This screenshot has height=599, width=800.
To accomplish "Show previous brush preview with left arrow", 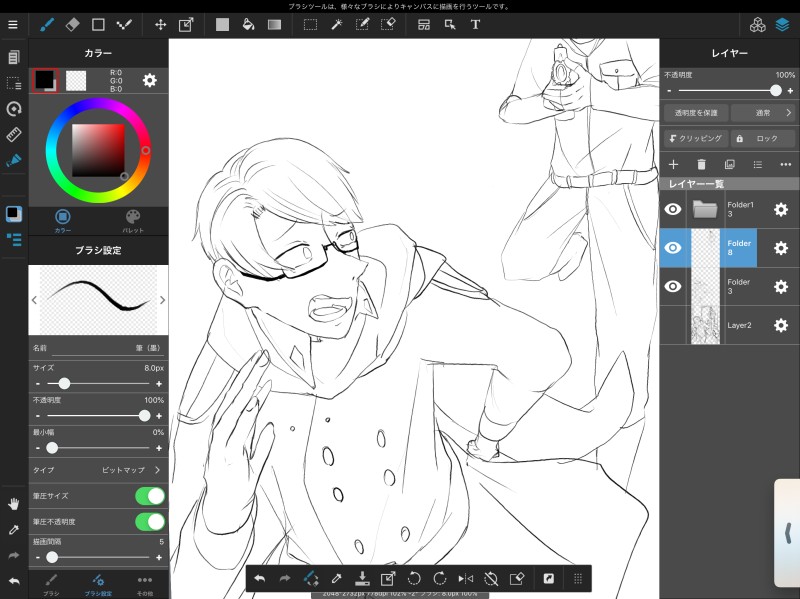I will 34,300.
